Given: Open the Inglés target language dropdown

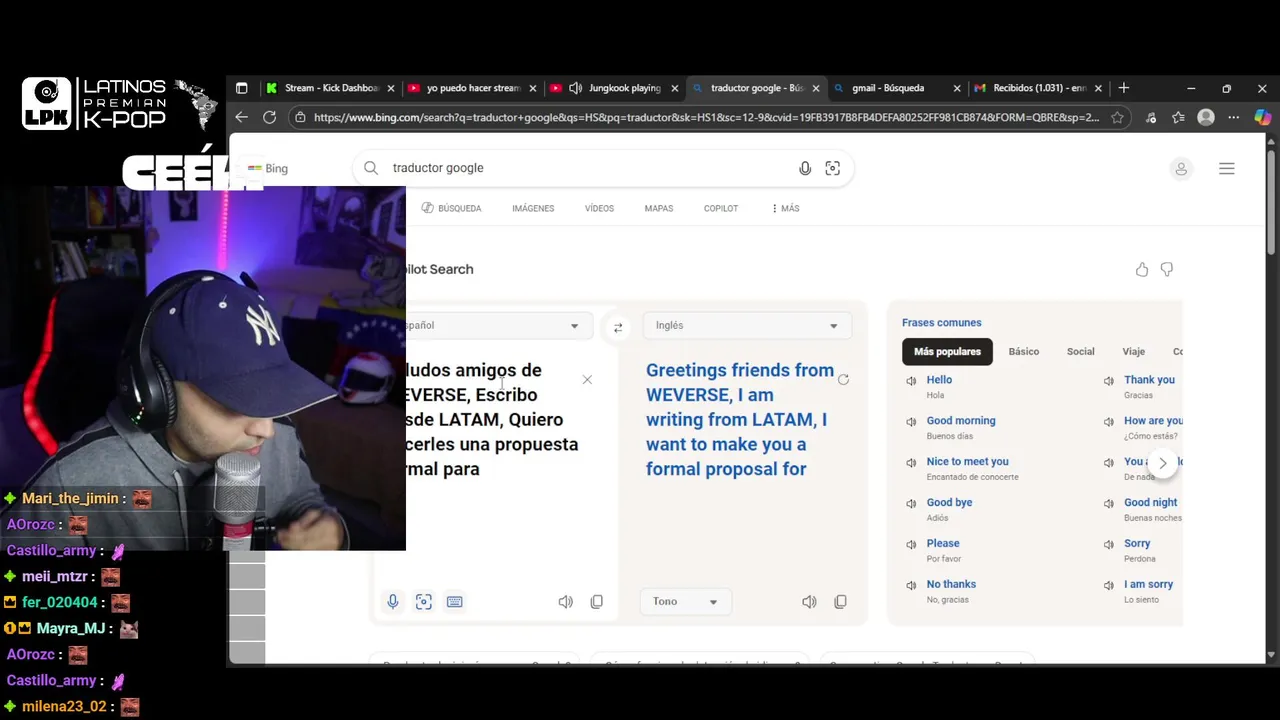Looking at the screenshot, I should [747, 325].
